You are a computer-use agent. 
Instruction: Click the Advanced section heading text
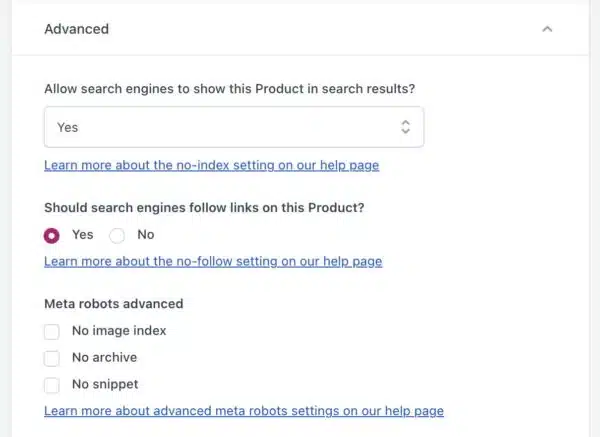76,29
